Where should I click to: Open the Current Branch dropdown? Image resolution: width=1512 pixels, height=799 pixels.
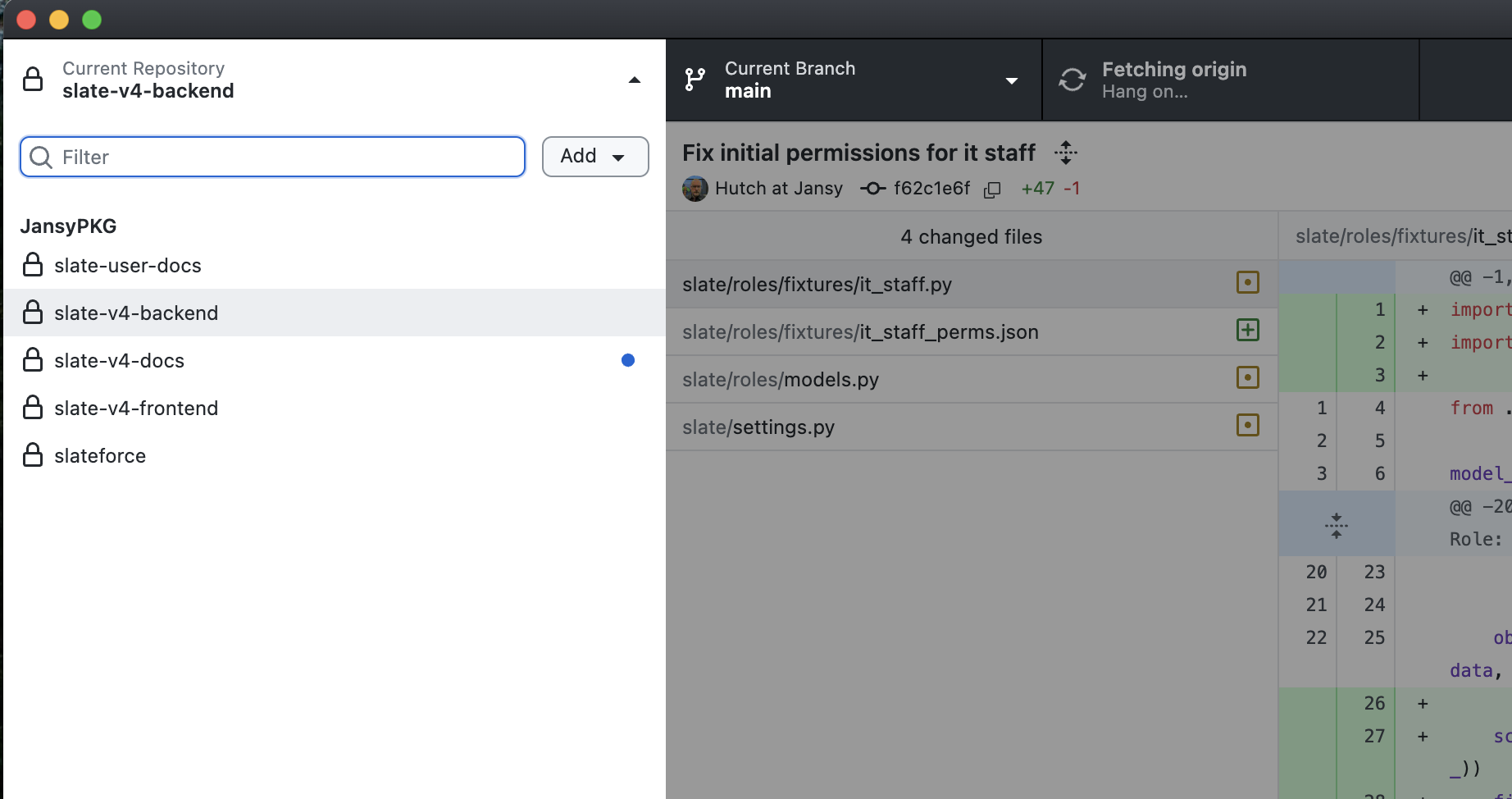click(1012, 80)
